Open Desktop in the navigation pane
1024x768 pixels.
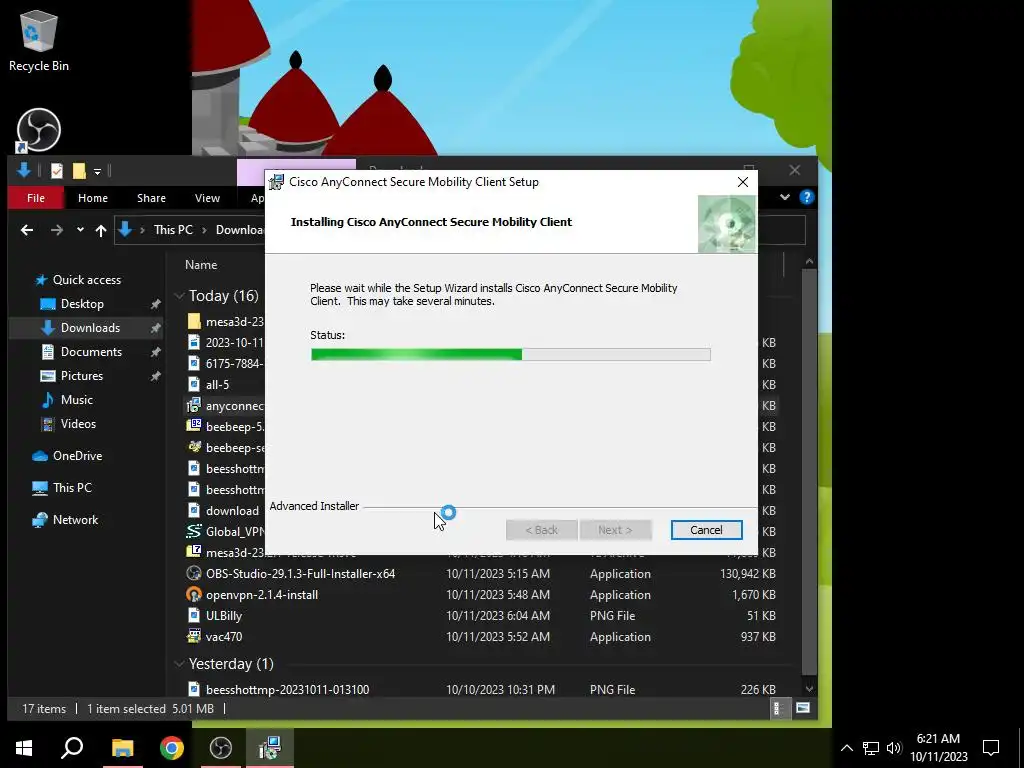point(82,304)
